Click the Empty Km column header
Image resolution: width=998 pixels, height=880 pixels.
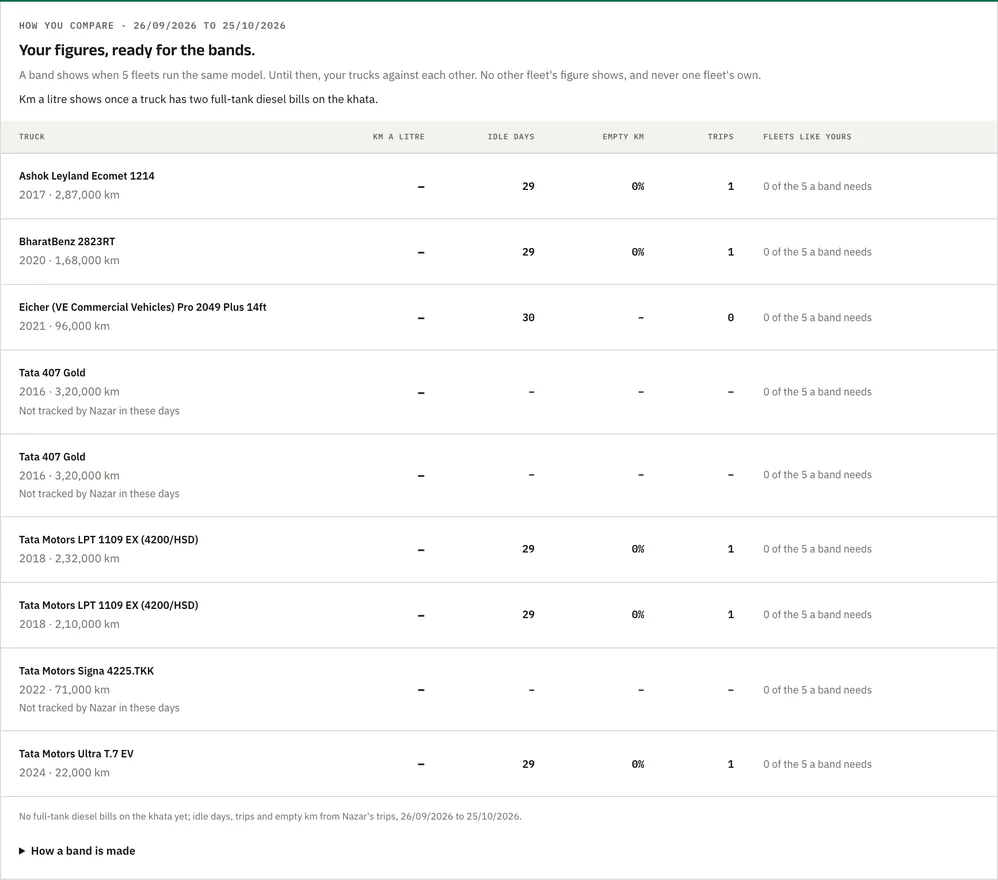[623, 137]
